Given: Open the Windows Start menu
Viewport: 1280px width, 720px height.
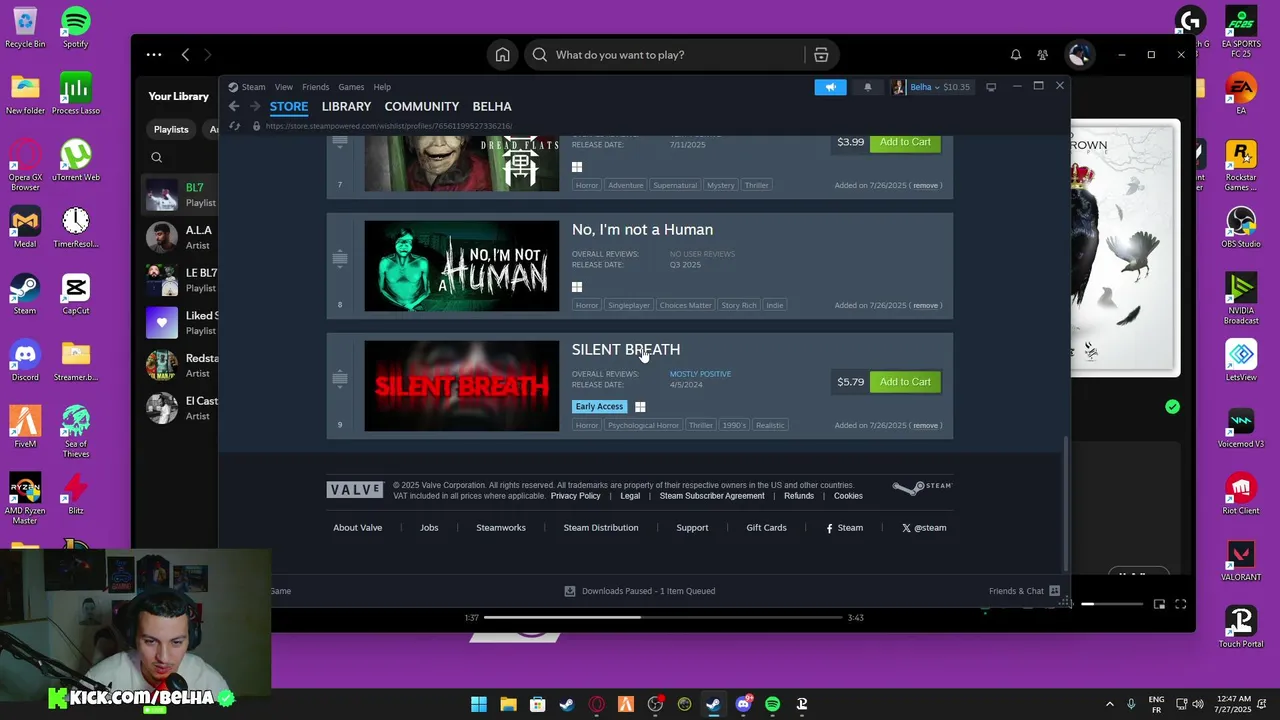Looking at the screenshot, I should (x=479, y=704).
